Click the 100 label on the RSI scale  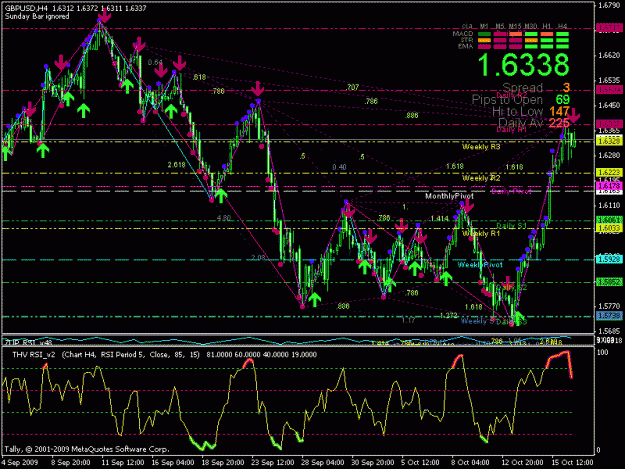603,353
